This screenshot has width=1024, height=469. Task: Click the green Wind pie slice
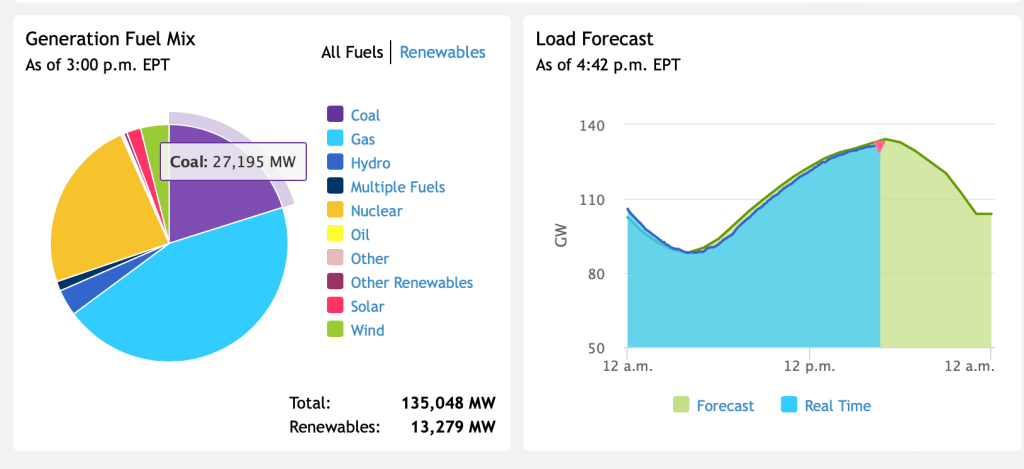[x=156, y=137]
